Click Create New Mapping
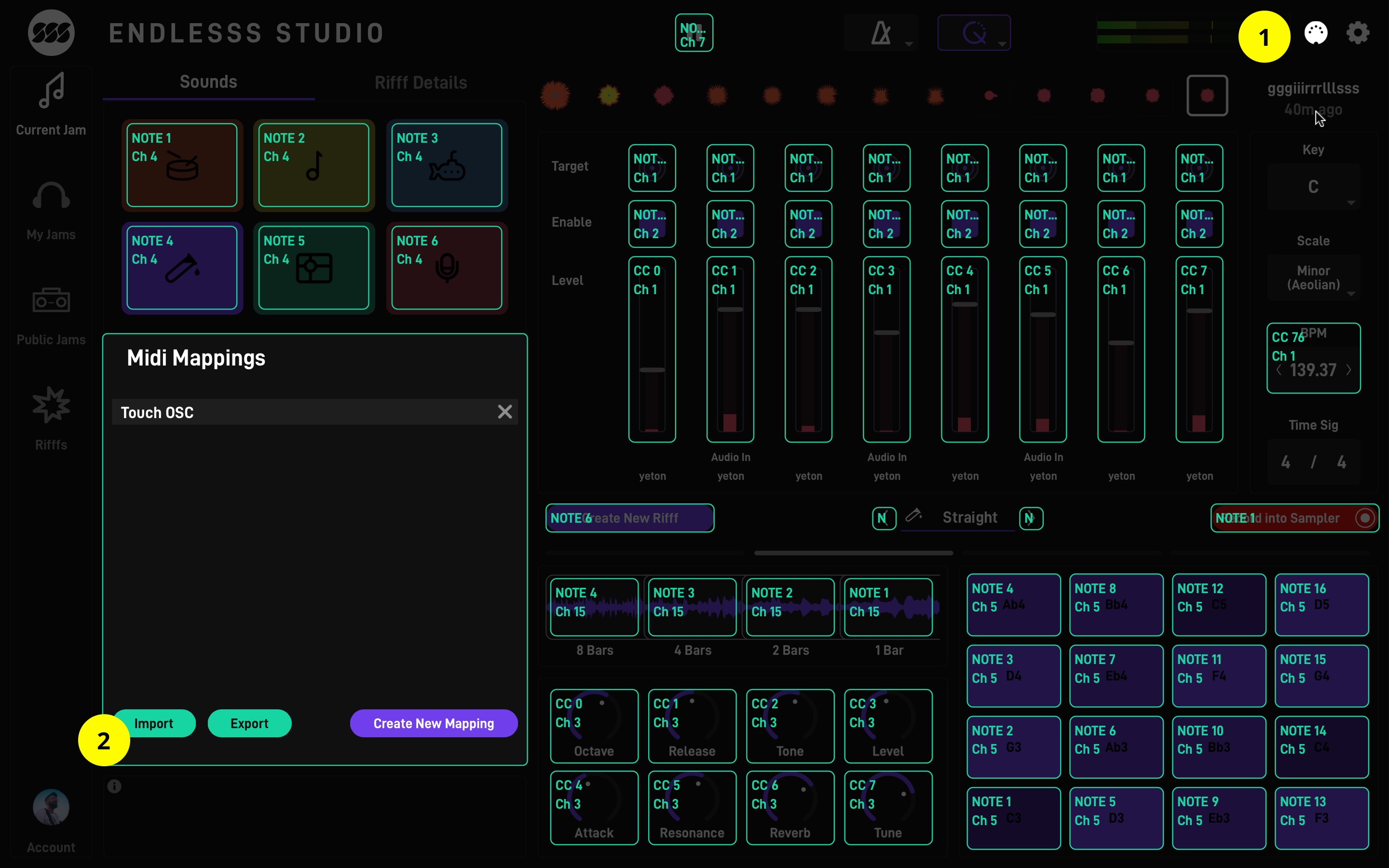 pos(434,723)
